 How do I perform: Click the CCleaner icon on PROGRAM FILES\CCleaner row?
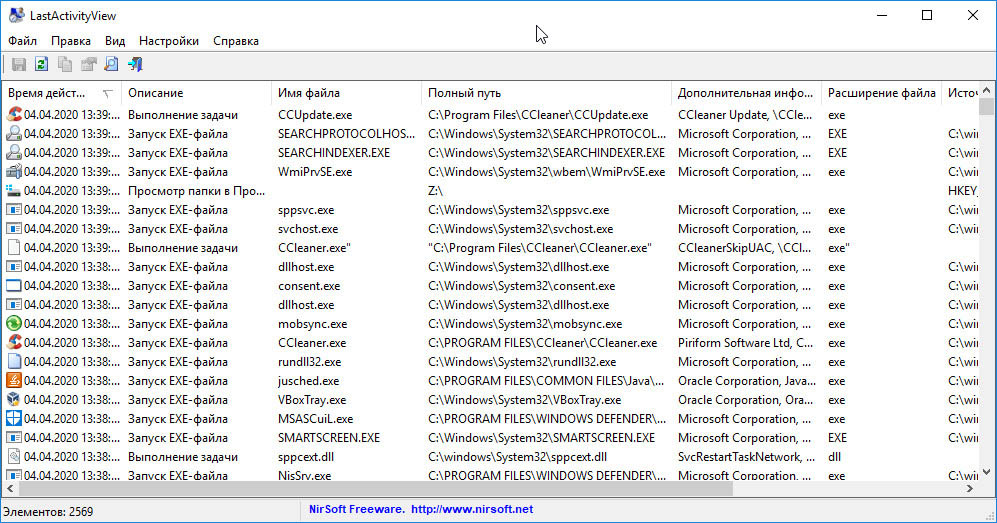[14, 343]
